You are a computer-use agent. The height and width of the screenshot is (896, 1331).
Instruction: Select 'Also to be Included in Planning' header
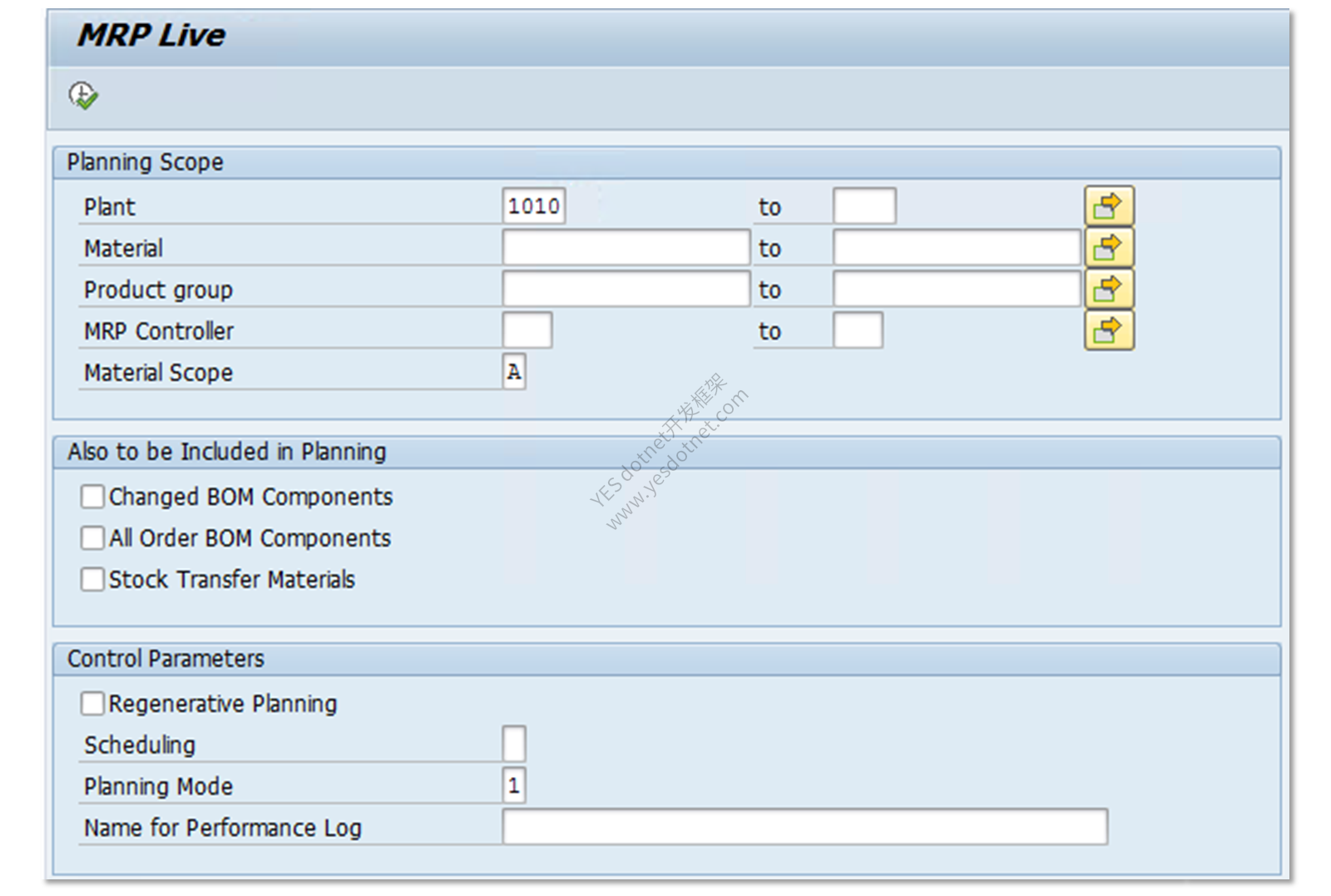666,452
